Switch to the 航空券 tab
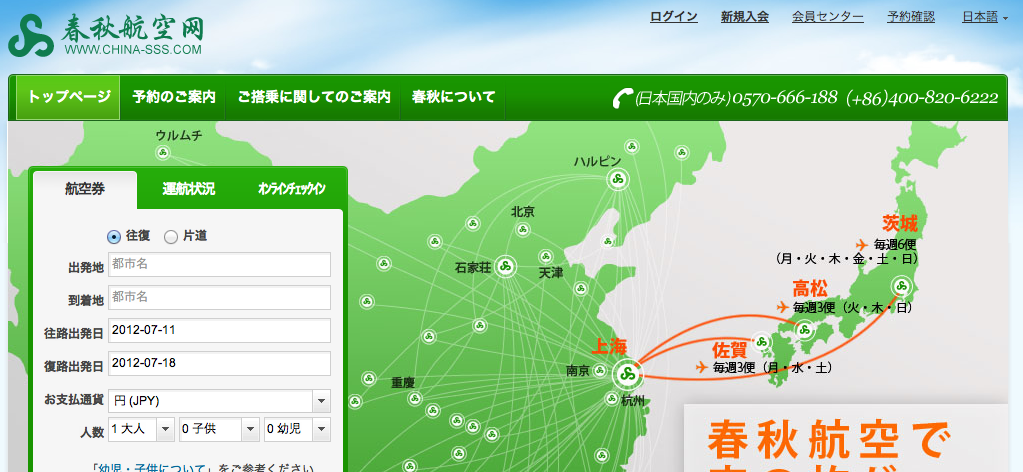Screen dimensions: 1023x472 85,189
